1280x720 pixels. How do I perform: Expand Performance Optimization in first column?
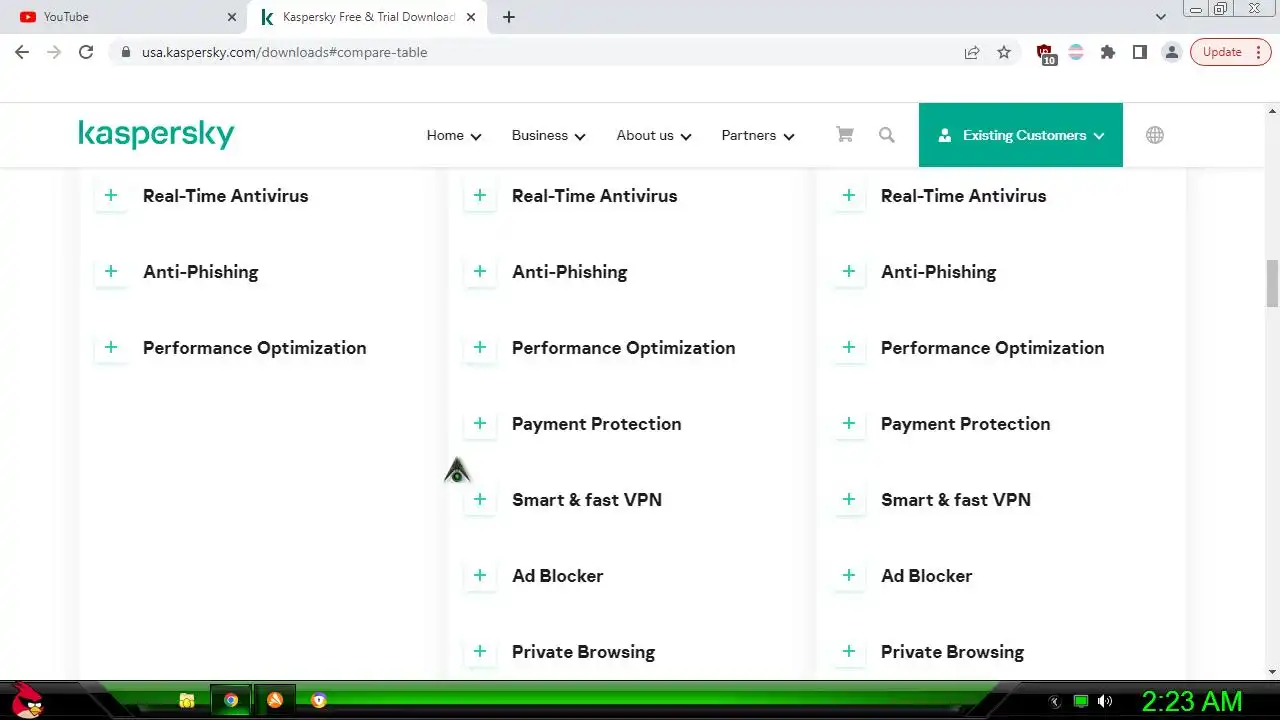[111, 347]
